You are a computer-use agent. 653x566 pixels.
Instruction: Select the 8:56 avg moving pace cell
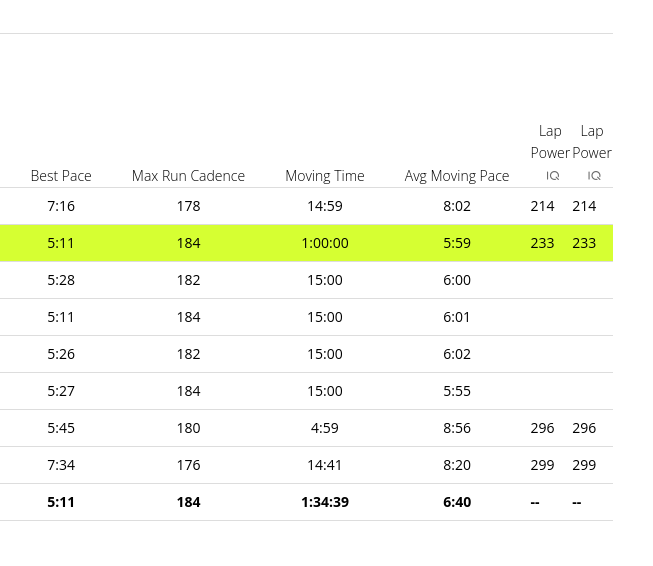click(457, 429)
